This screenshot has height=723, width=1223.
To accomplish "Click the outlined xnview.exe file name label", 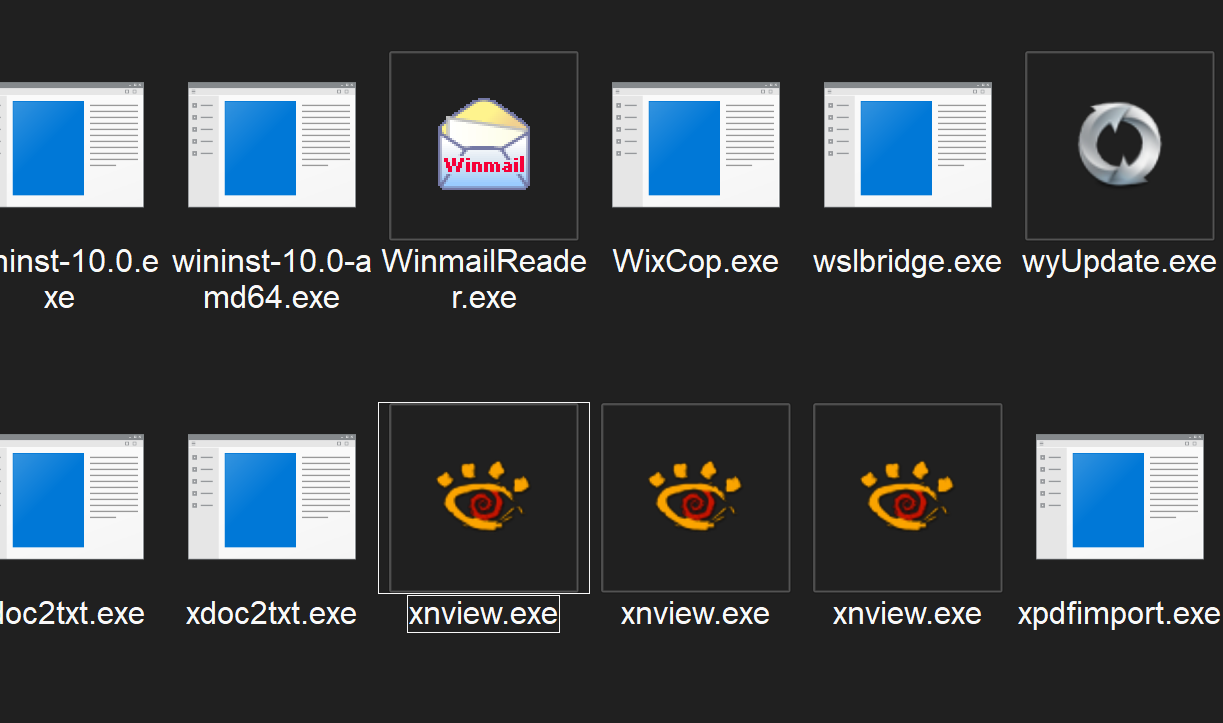I will (x=483, y=613).
